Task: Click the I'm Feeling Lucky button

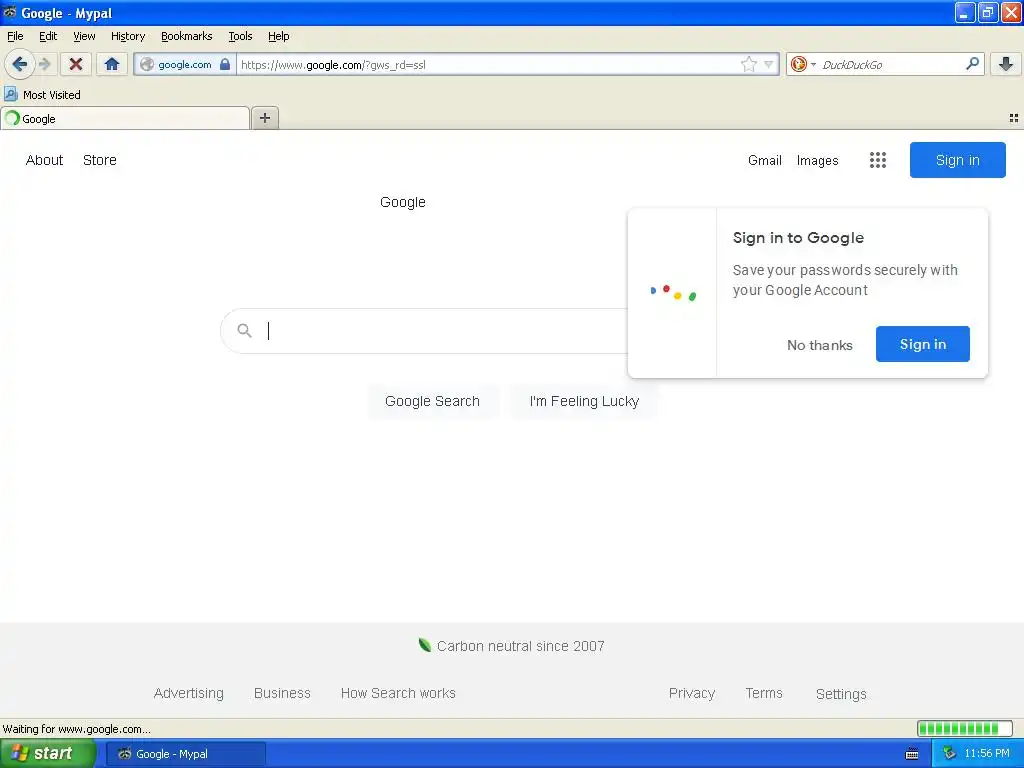Action: [584, 401]
